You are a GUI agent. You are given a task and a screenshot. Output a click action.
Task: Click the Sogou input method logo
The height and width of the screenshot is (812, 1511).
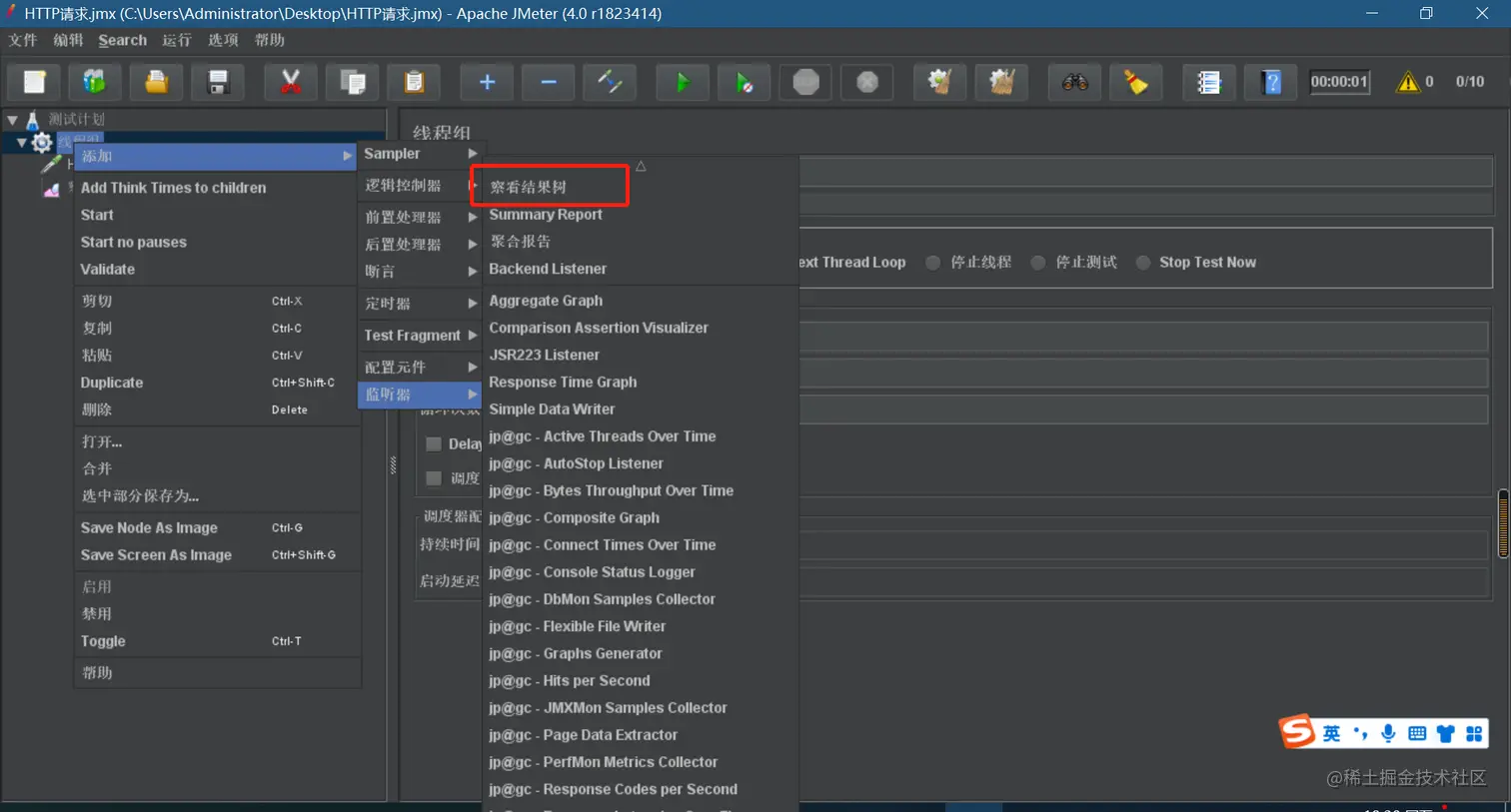click(1297, 731)
